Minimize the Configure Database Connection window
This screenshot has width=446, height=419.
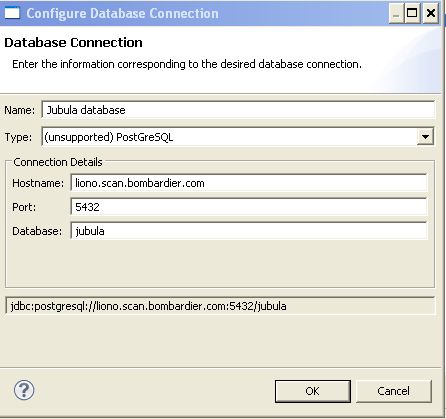click(396, 13)
